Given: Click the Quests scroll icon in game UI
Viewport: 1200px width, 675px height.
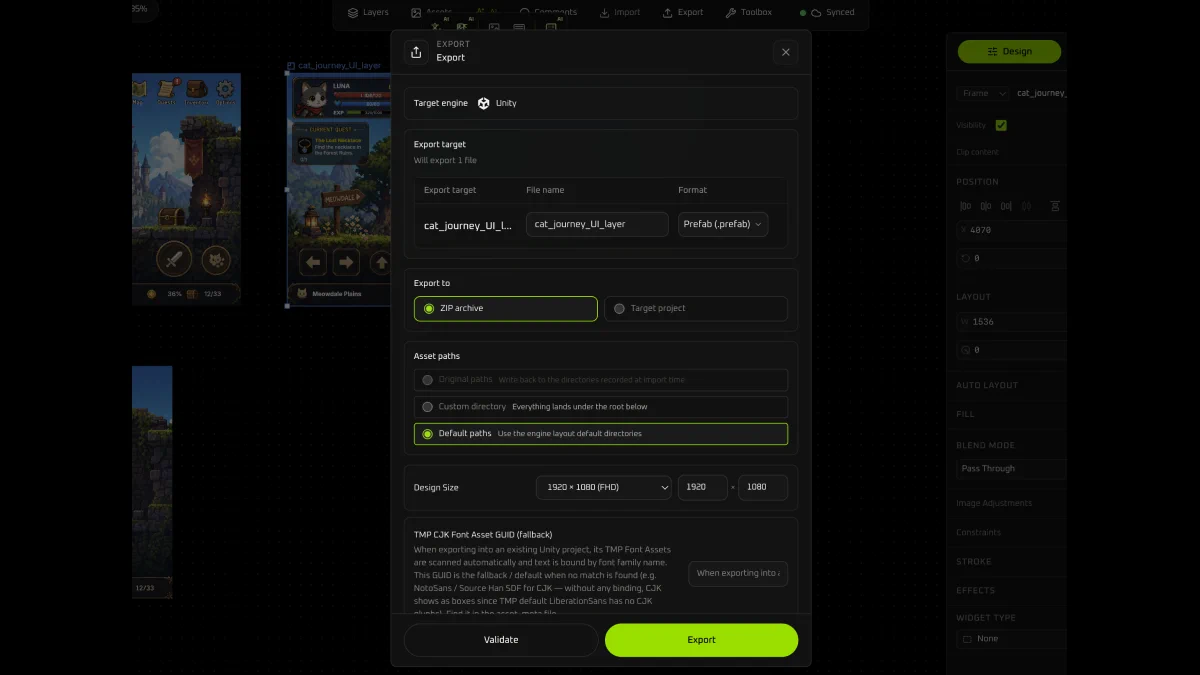Looking at the screenshot, I should tap(167, 90).
